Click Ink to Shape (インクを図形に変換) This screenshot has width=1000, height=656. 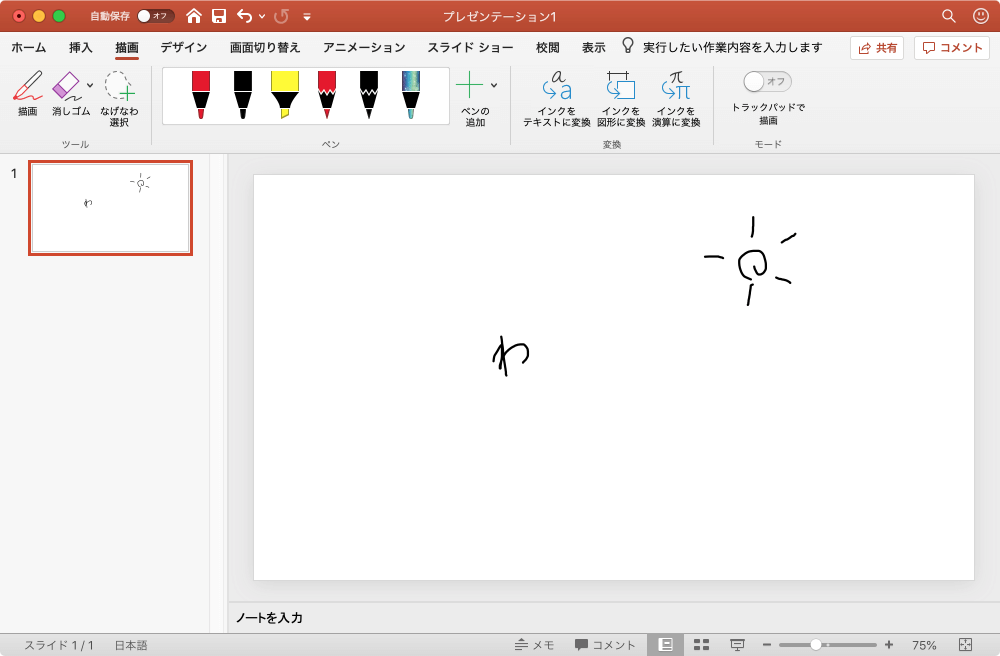[x=621, y=99]
